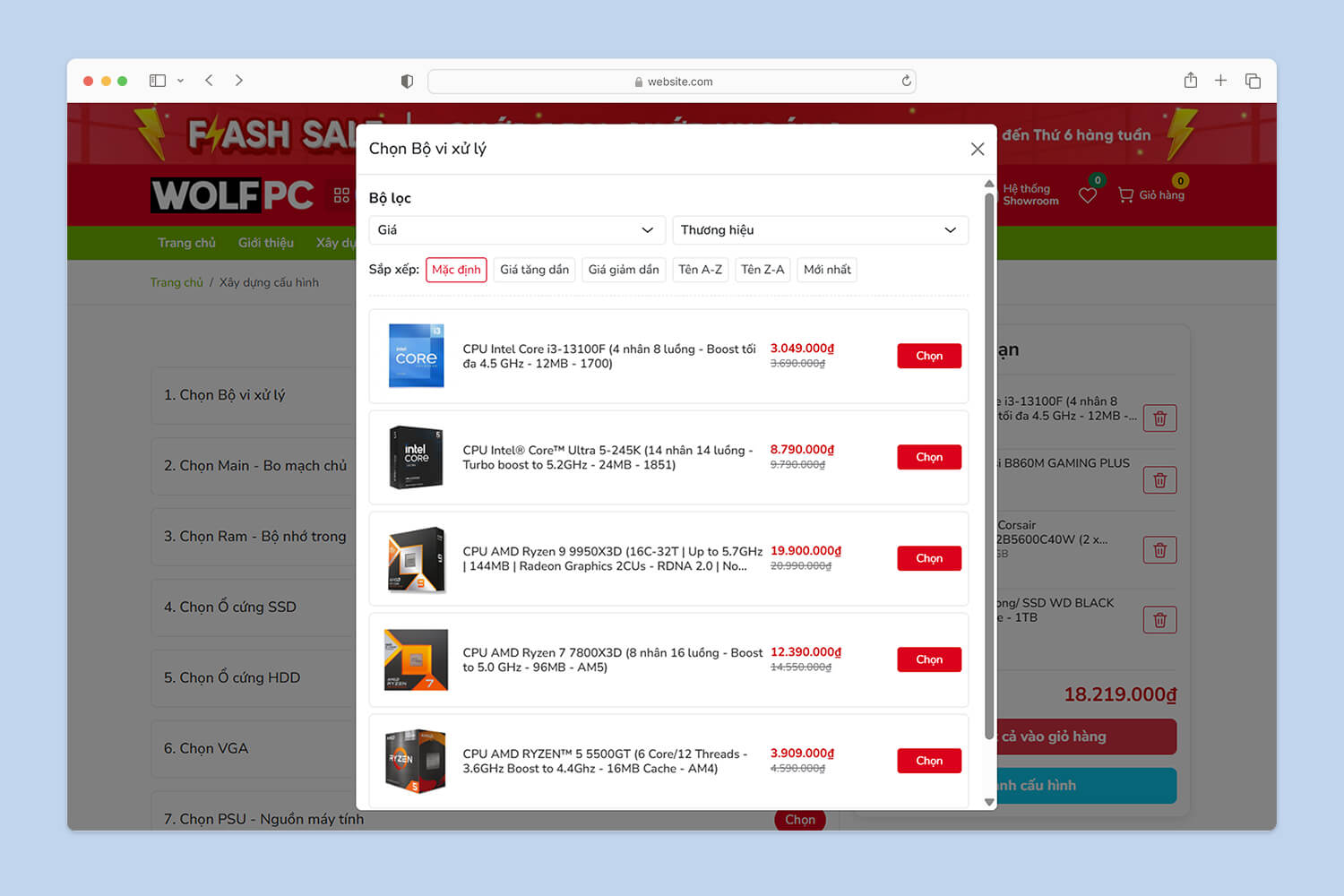Image resolution: width=1344 pixels, height=896 pixels.
Task: Open the sidebar options chevron in Safari
Action: point(180,81)
